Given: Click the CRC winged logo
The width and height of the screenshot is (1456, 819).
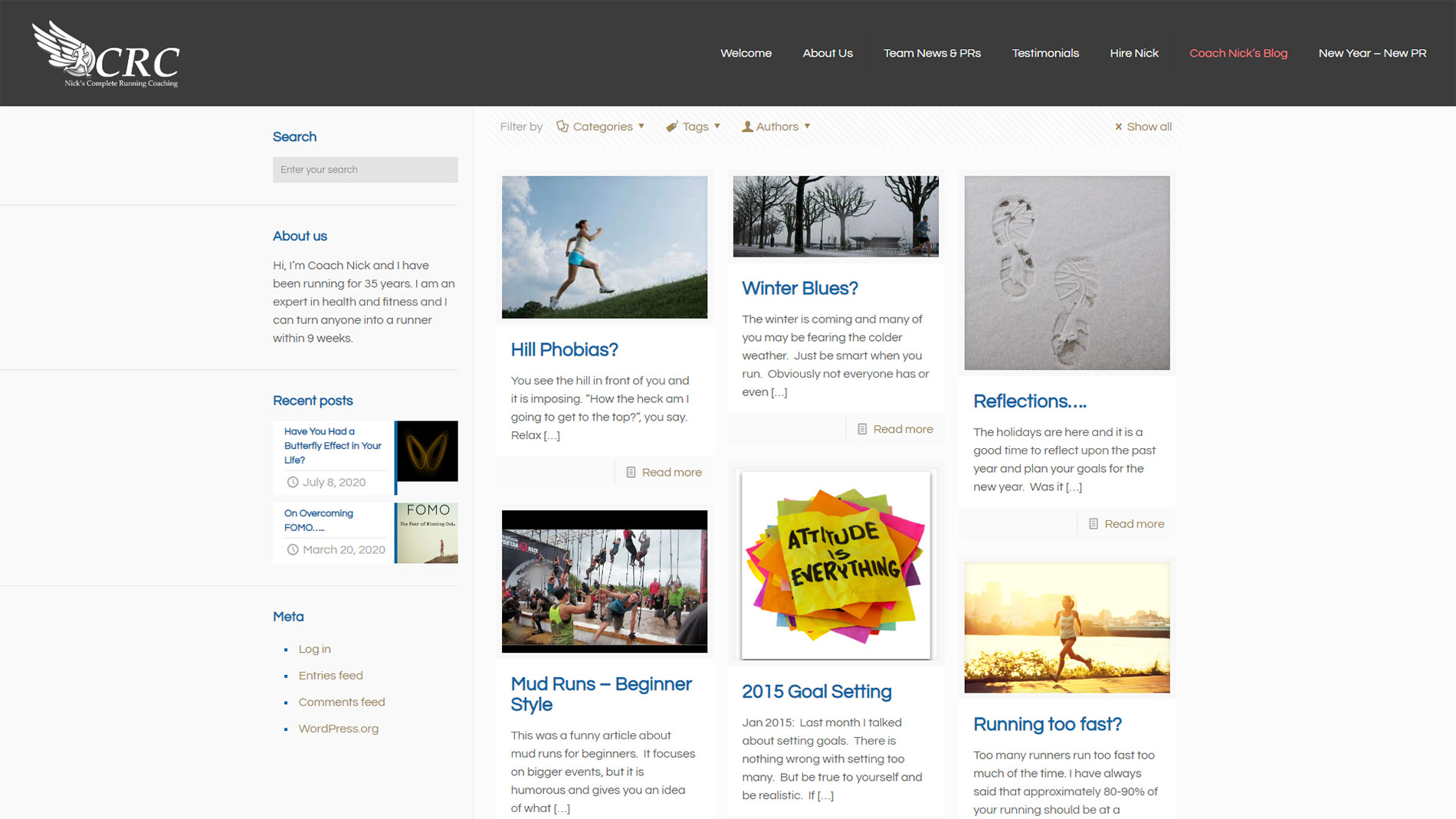Looking at the screenshot, I should [x=106, y=54].
